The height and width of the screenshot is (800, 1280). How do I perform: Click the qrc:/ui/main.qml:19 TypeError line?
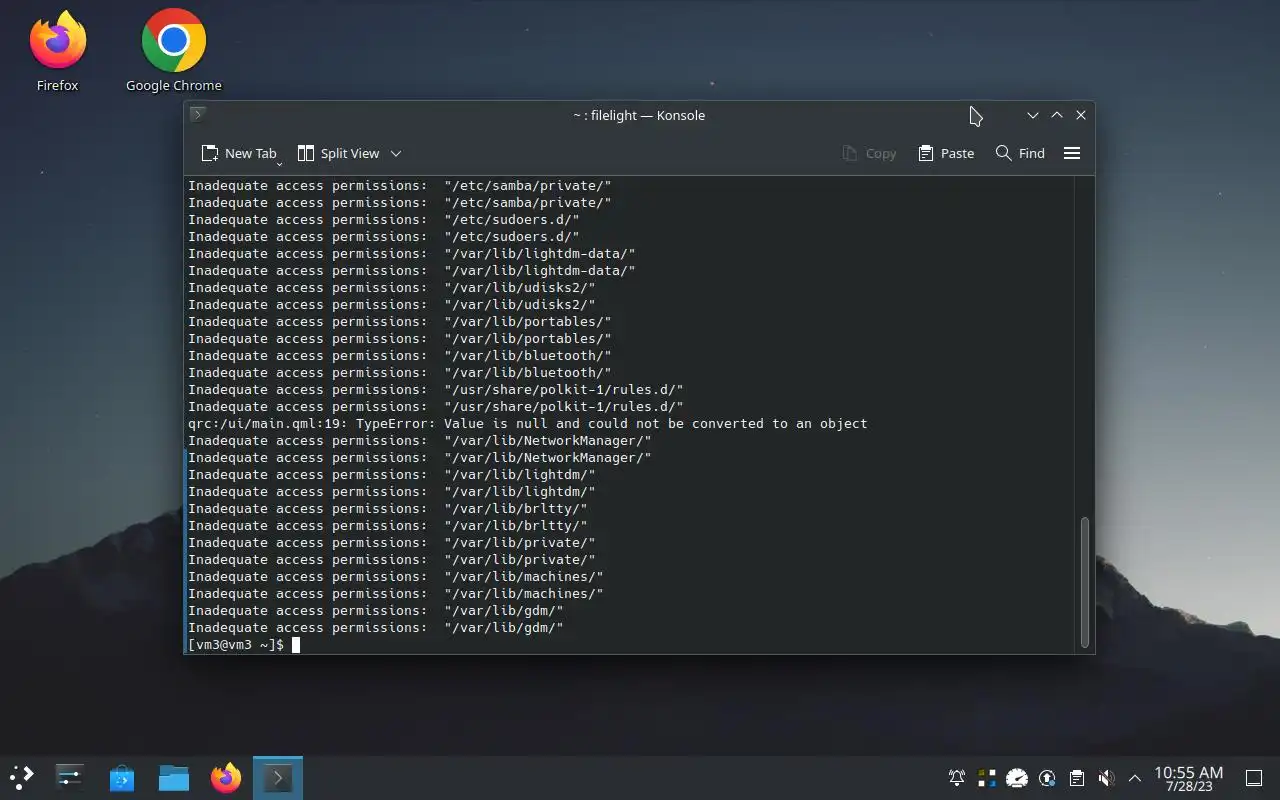coord(528,424)
